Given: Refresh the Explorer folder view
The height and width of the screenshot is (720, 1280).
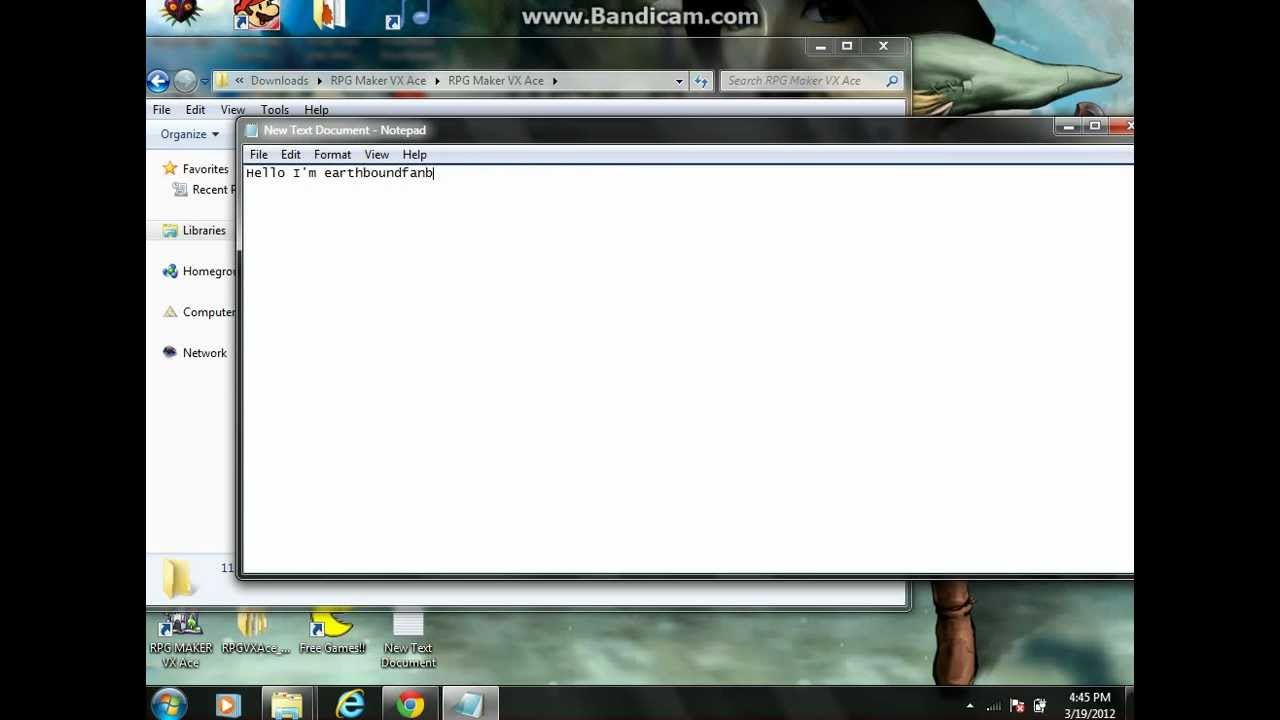Looking at the screenshot, I should pyautogui.click(x=701, y=81).
